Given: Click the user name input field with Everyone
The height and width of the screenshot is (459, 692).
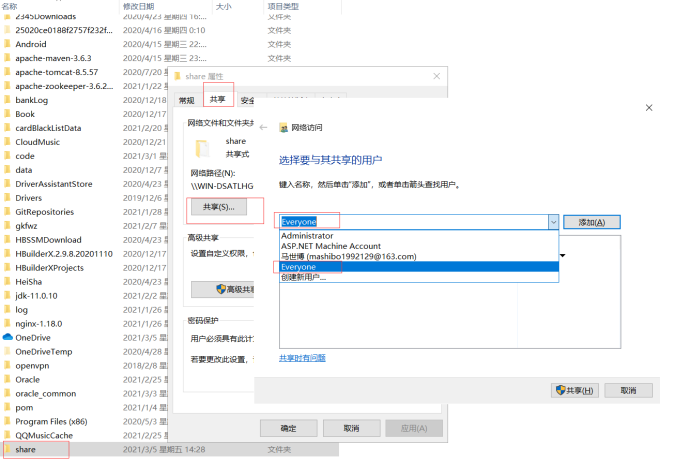Looking at the screenshot, I should coord(414,222).
